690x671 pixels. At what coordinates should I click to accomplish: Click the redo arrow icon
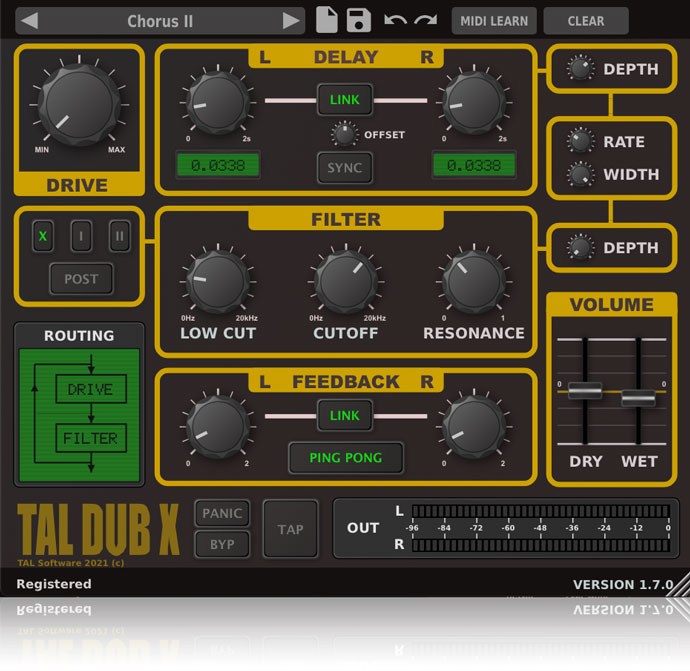coord(426,20)
